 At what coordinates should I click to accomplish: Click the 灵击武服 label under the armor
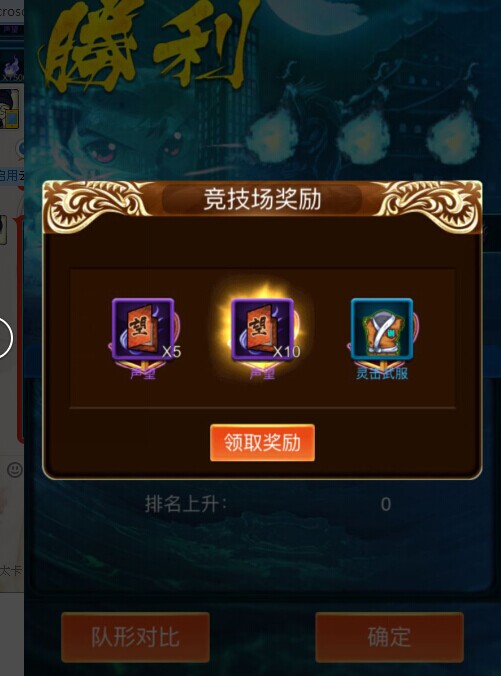click(382, 373)
